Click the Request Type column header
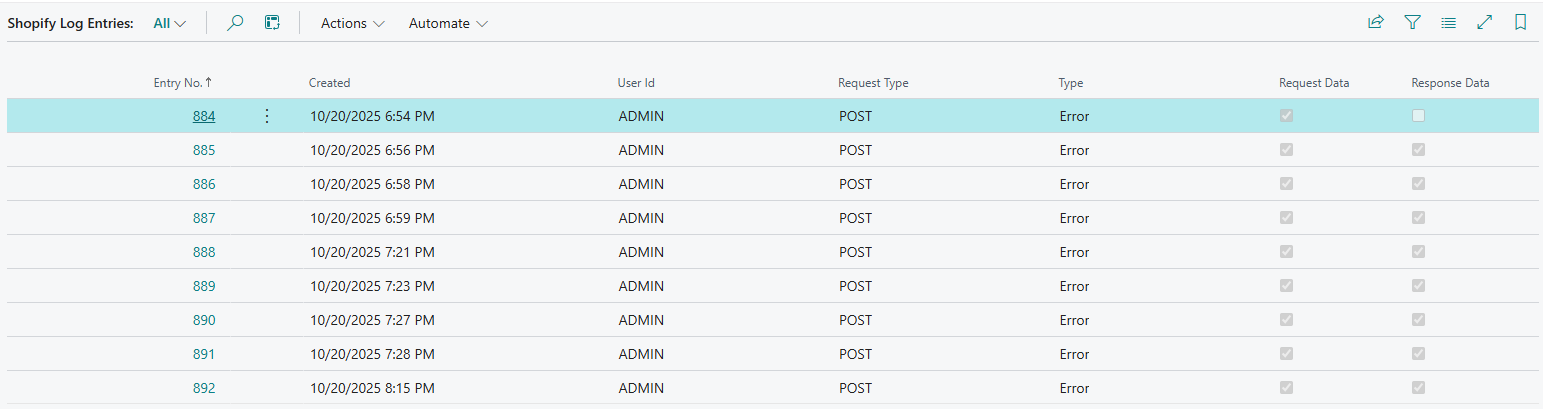 872,83
